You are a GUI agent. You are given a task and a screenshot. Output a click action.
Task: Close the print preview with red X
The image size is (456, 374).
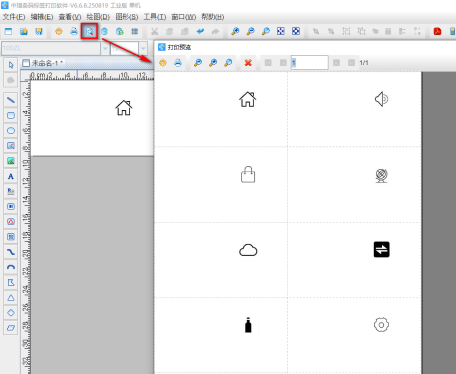click(248, 63)
